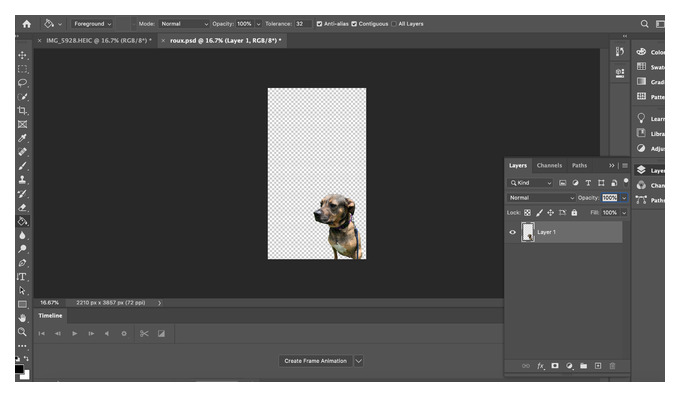Select the Layer 1 thumbnail

[x=528, y=232]
